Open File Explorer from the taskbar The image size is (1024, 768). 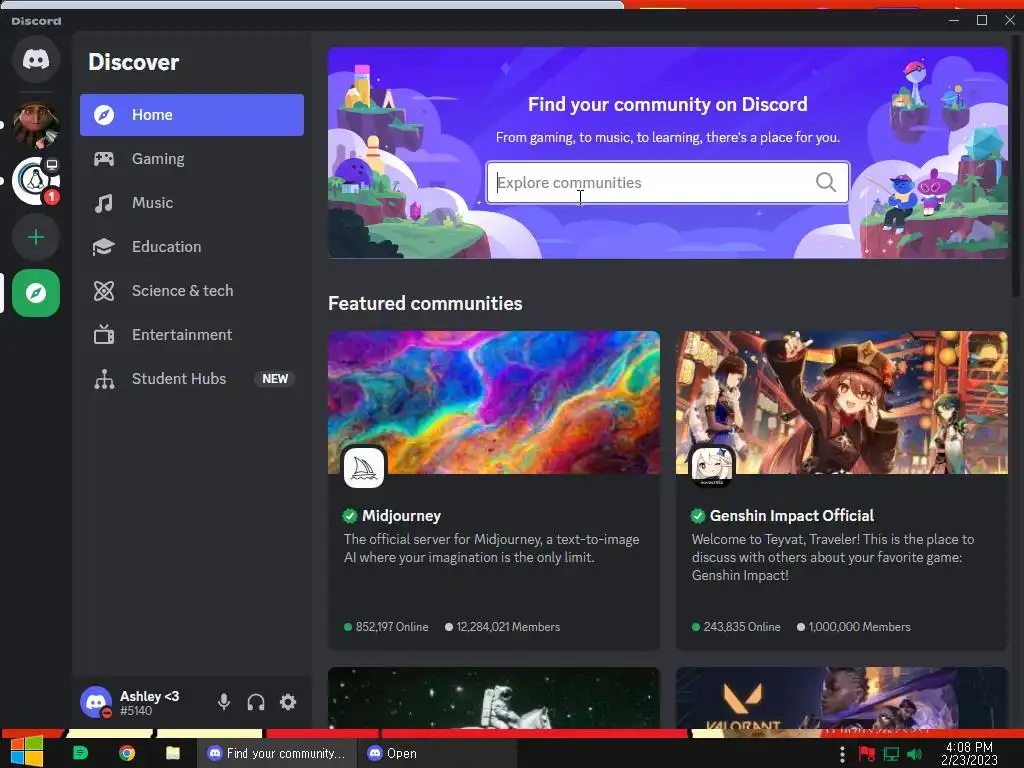coord(172,753)
